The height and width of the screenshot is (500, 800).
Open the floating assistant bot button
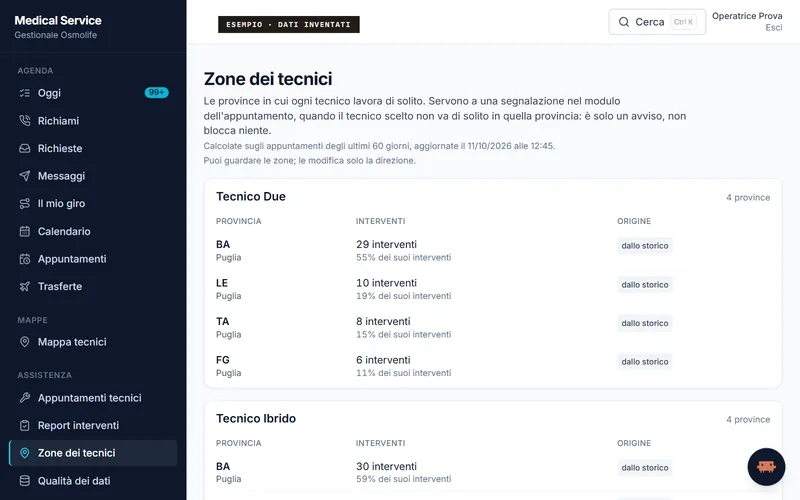click(x=766, y=467)
